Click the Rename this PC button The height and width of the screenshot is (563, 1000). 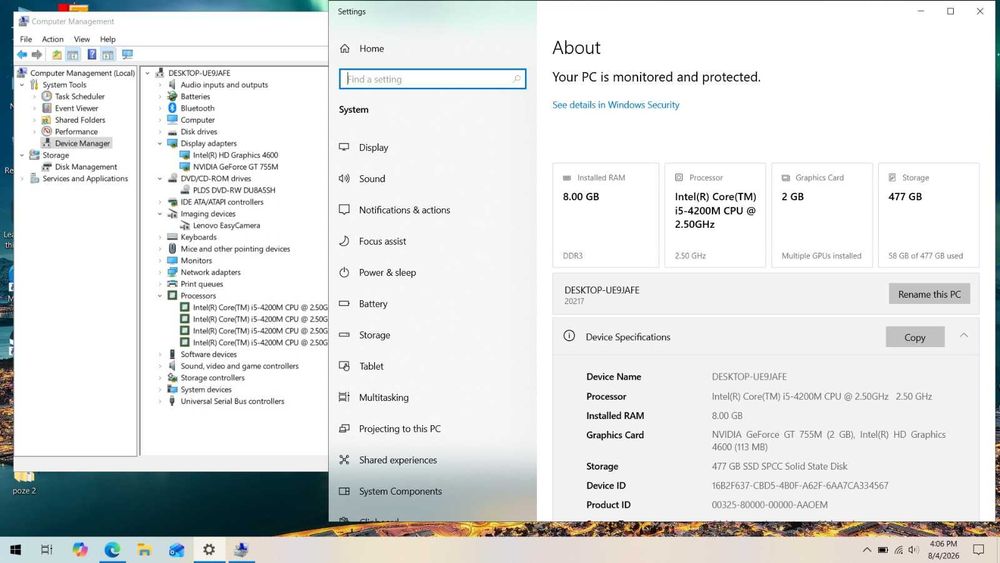point(929,294)
